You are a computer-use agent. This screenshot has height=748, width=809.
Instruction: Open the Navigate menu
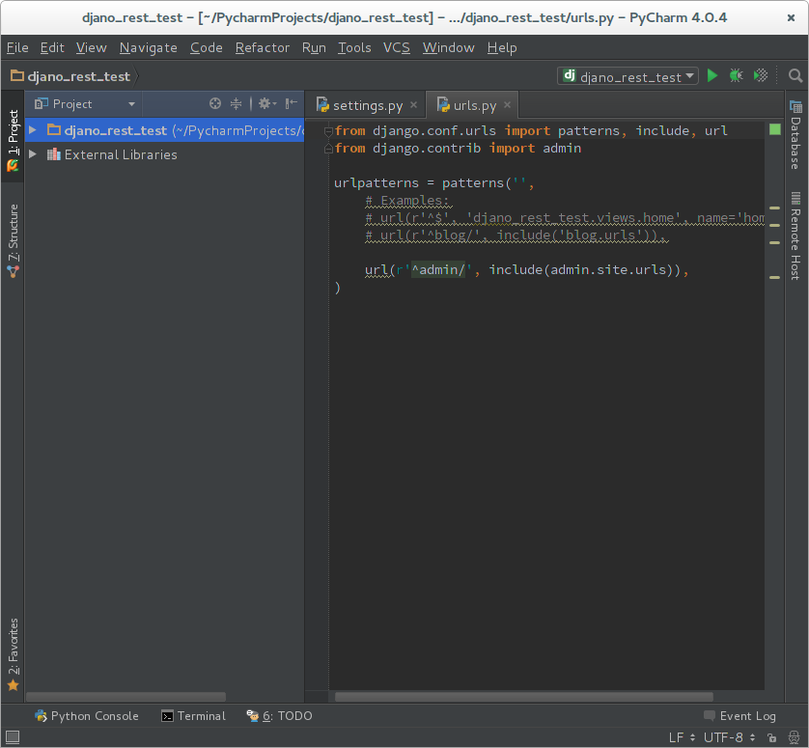(148, 47)
